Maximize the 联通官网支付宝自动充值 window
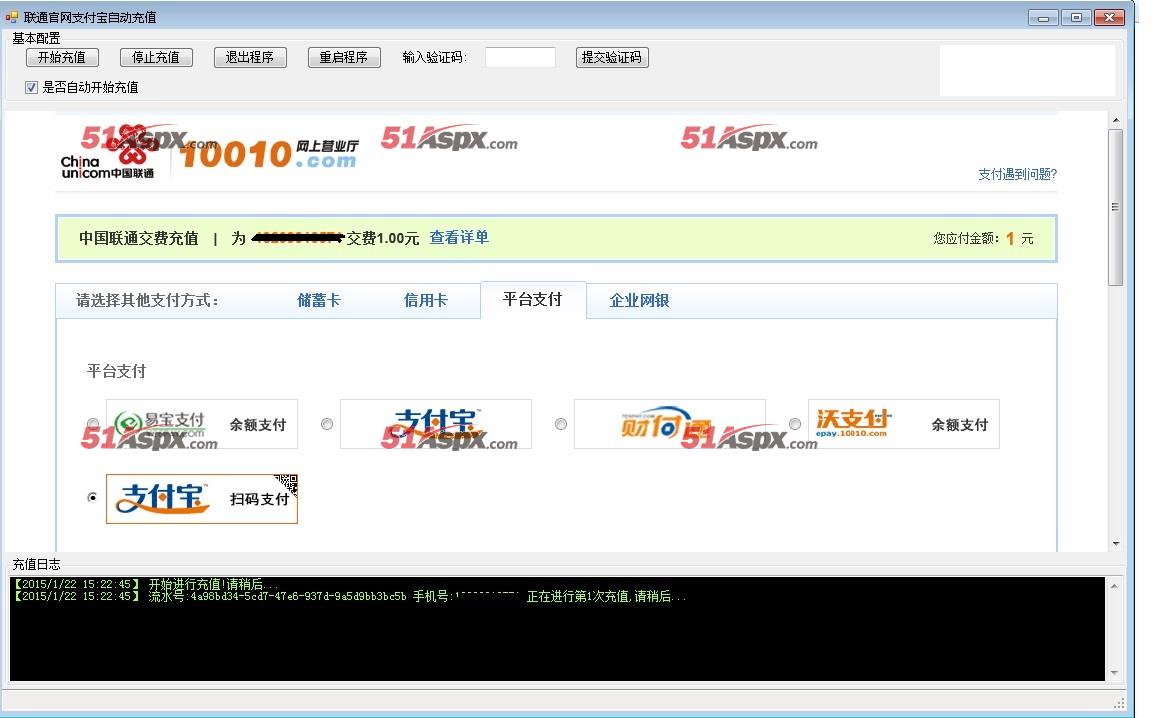The height and width of the screenshot is (718, 1152). point(1076,17)
